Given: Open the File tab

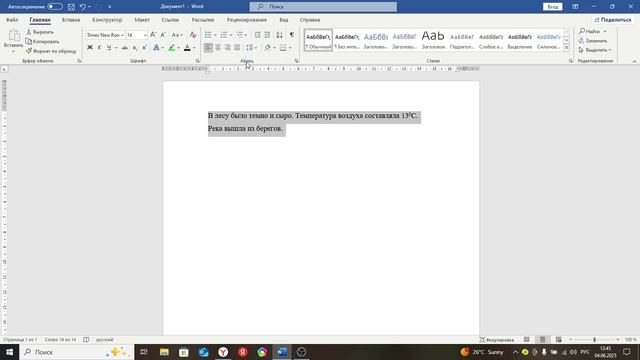Looking at the screenshot, I should pyautogui.click(x=12, y=20).
